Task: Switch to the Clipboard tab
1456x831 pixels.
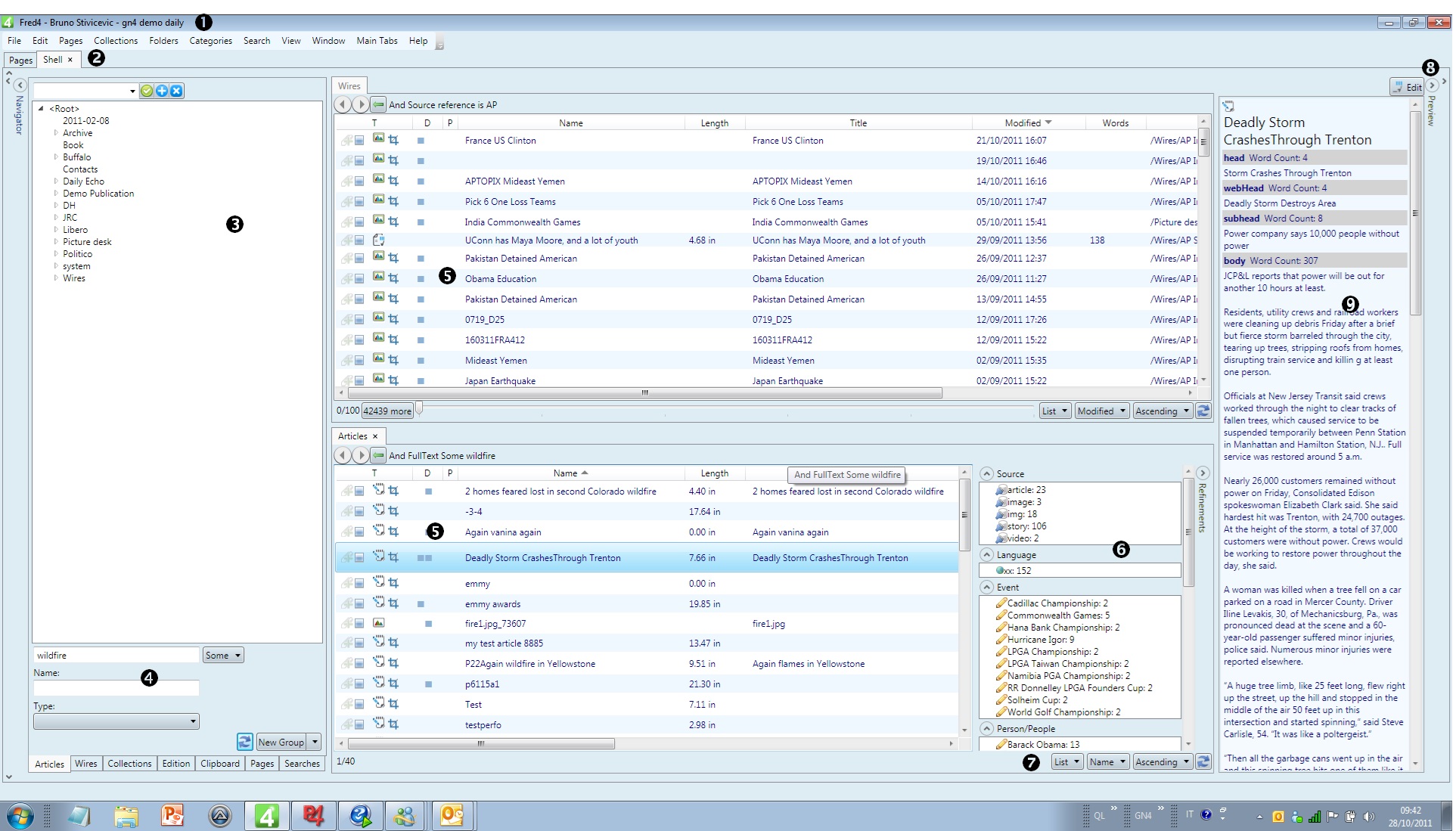Action: pyautogui.click(x=219, y=764)
